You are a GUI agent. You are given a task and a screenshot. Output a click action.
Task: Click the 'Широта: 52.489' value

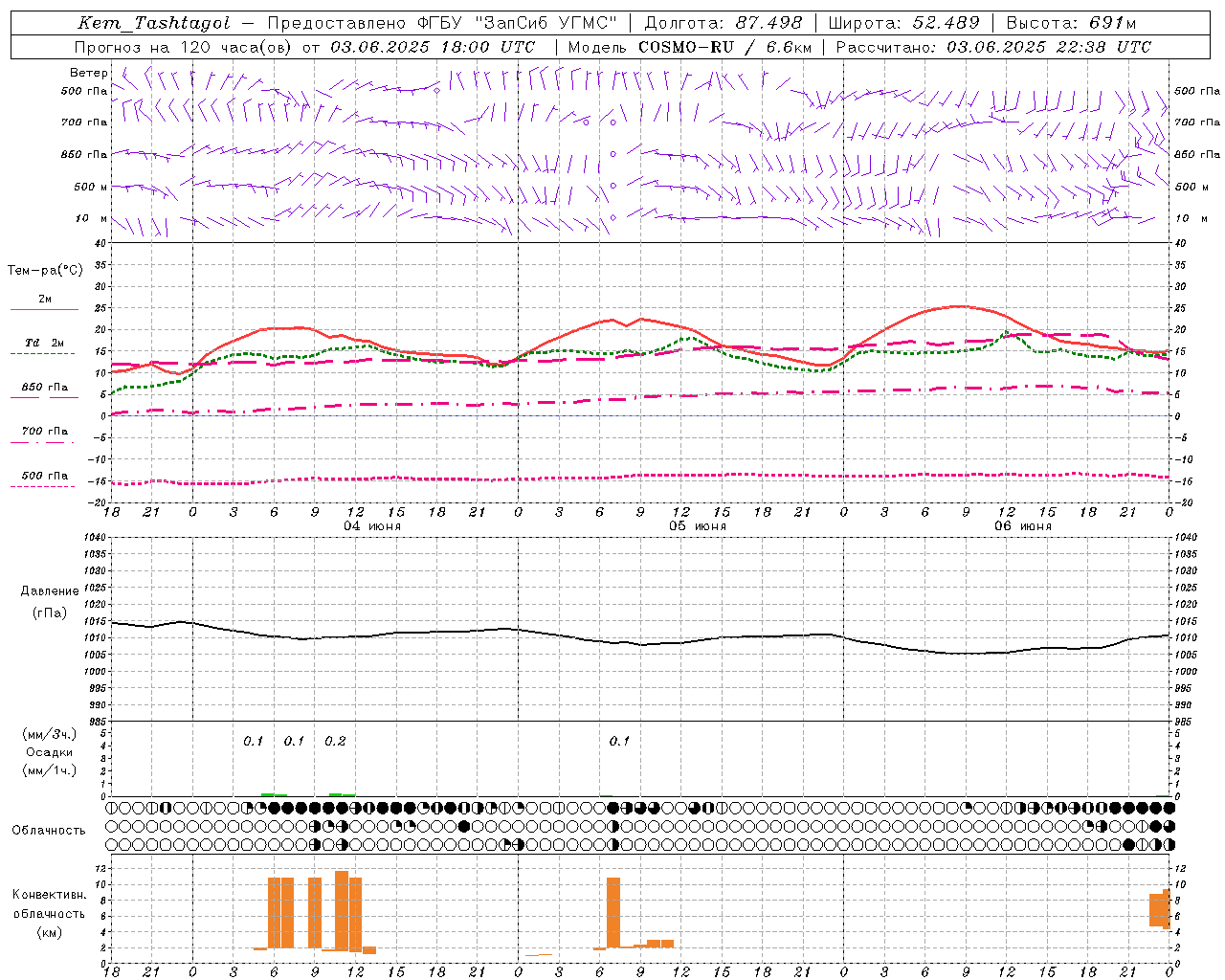pos(904,23)
